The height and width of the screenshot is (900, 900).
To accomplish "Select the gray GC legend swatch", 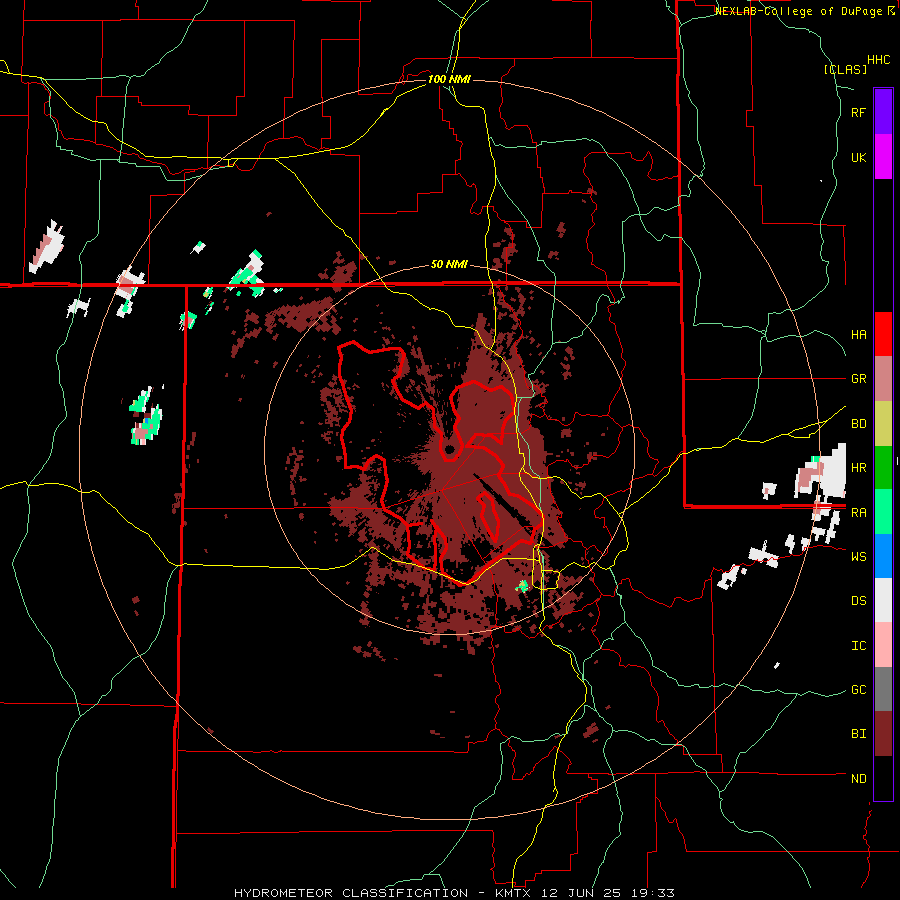I will 883,689.
